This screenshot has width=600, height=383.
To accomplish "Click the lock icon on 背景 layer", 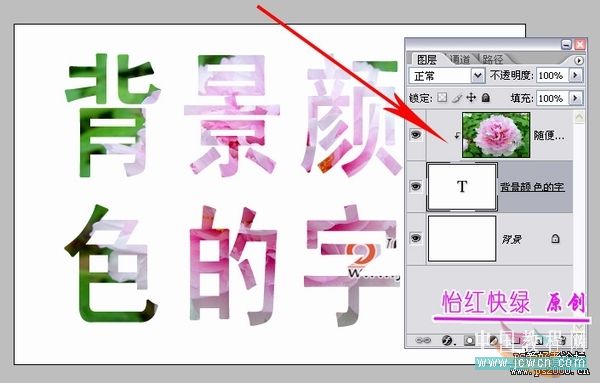I will point(555,239).
